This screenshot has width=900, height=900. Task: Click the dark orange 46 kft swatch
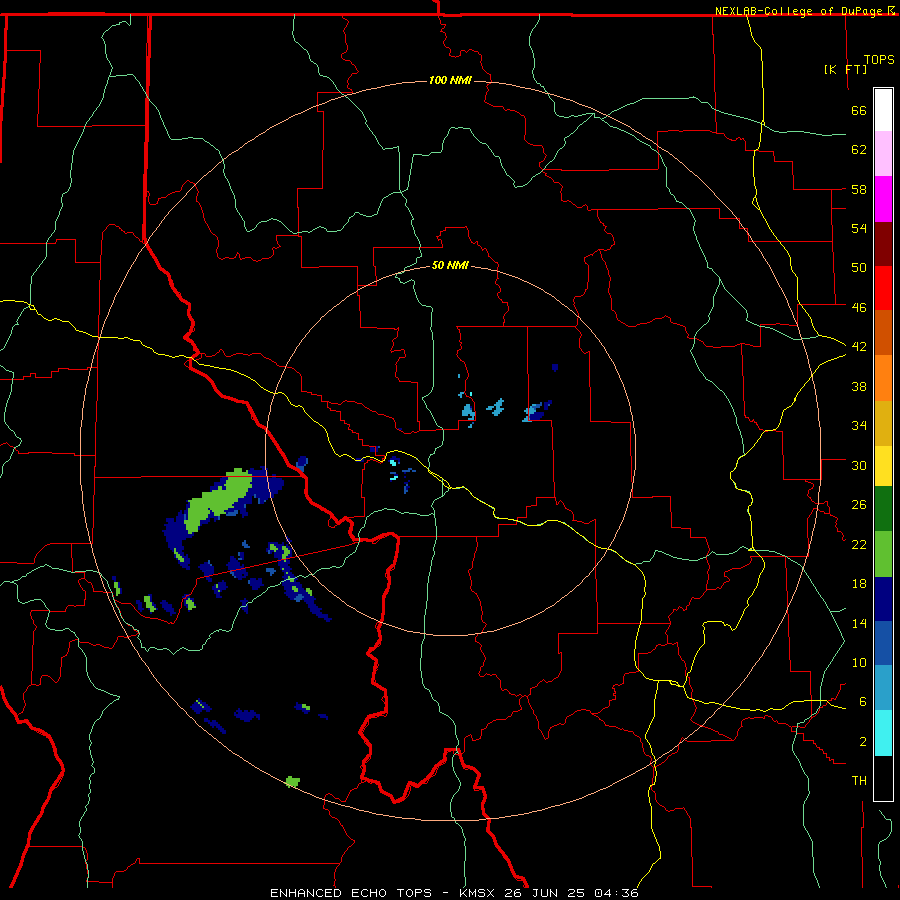883,333
